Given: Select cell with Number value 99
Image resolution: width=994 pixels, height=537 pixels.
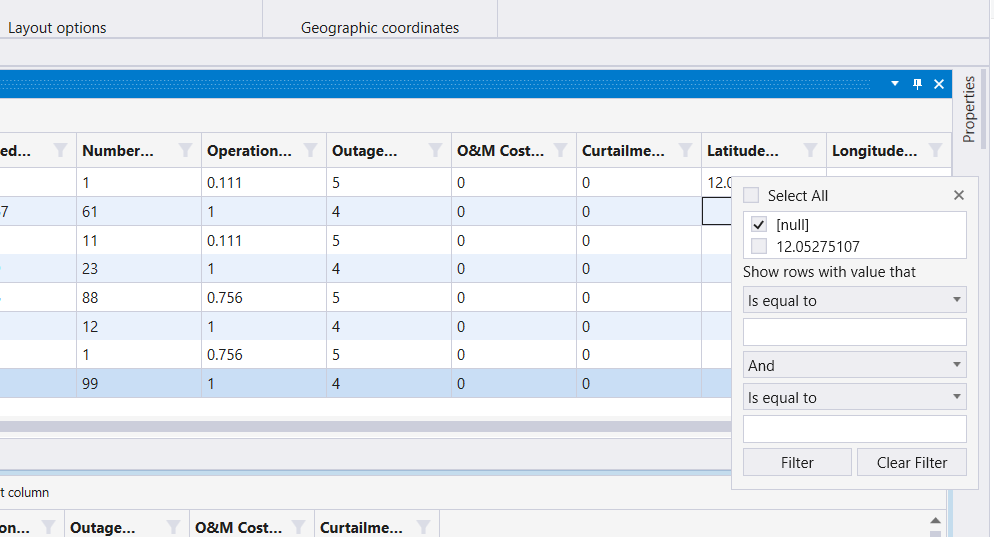Looking at the screenshot, I should 139,384.
